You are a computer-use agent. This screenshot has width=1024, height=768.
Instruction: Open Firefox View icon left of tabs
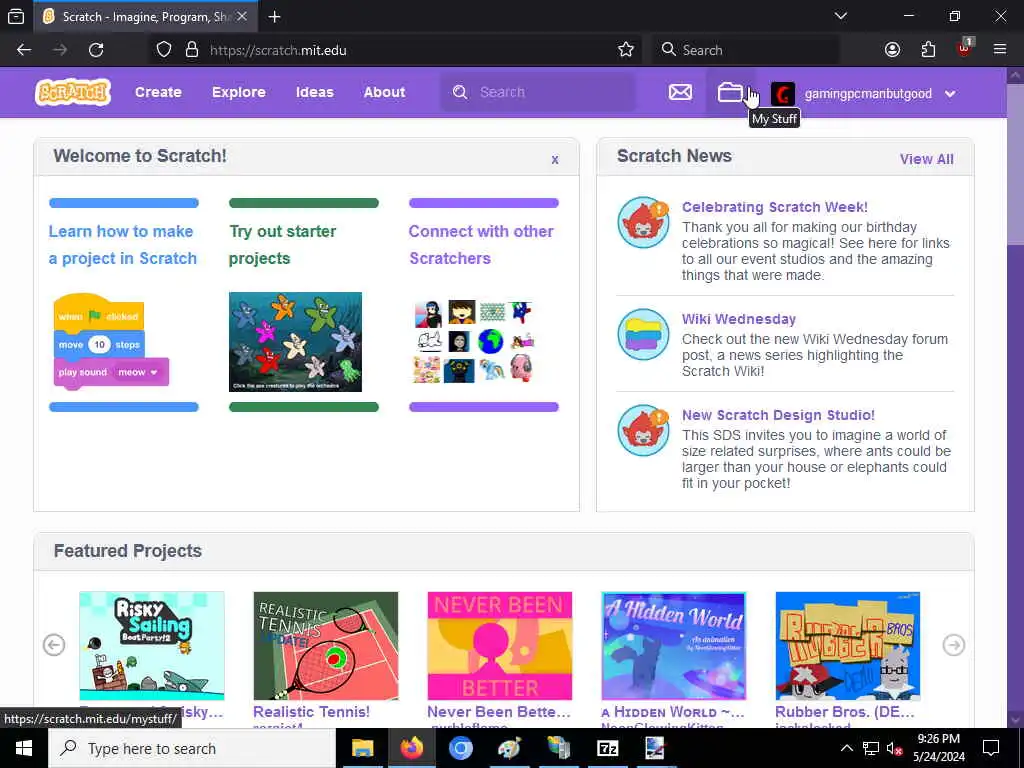[x=16, y=17]
